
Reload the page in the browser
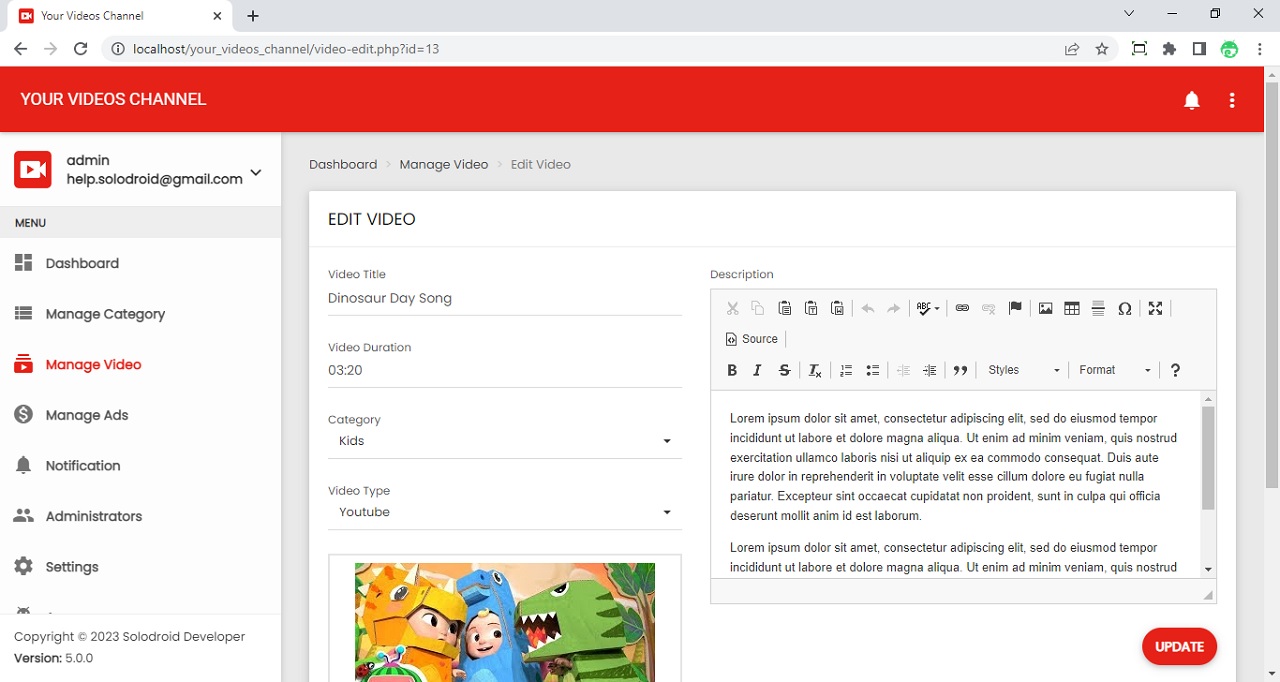pyautogui.click(x=81, y=49)
